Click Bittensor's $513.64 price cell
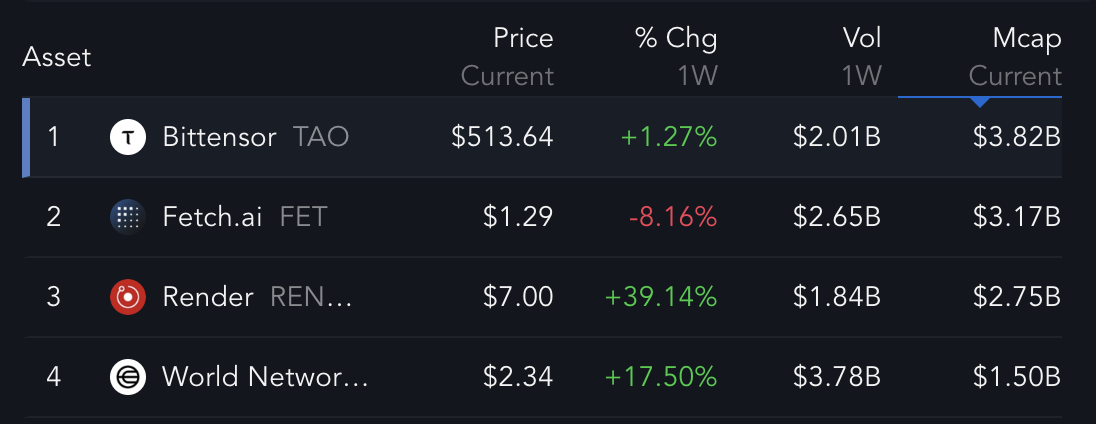The width and height of the screenshot is (1096, 424). [x=502, y=137]
